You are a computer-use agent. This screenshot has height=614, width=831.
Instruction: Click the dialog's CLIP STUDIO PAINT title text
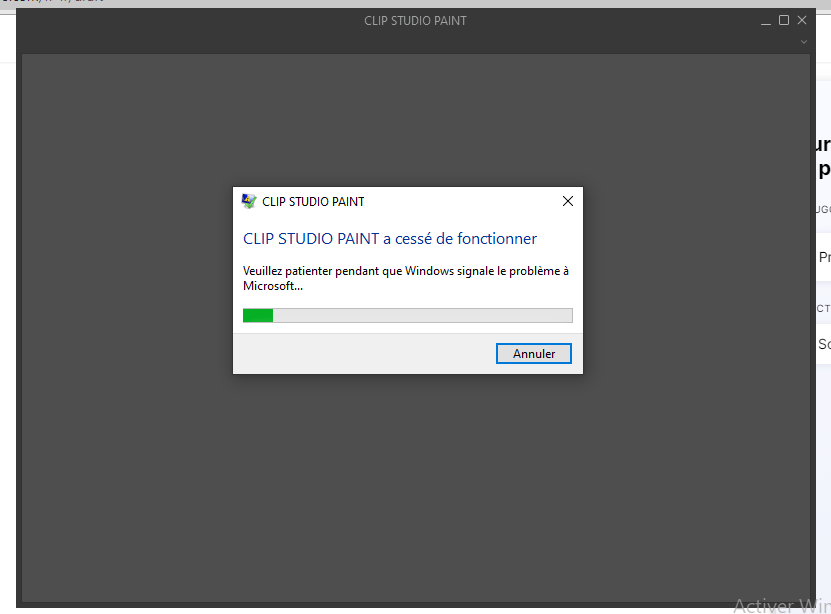point(313,202)
